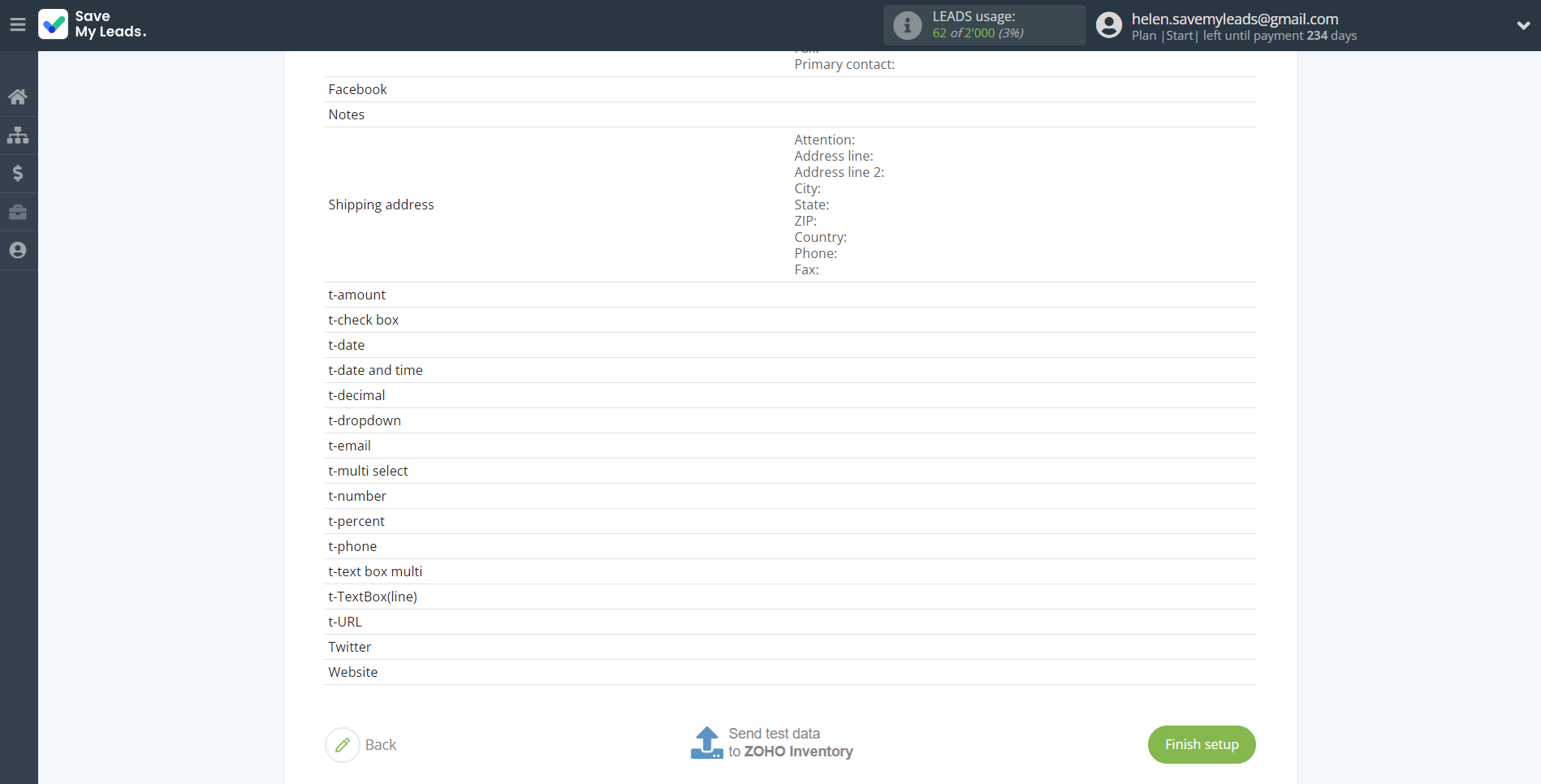
Task: Click the t-dropdown field row
Action: 791,420
